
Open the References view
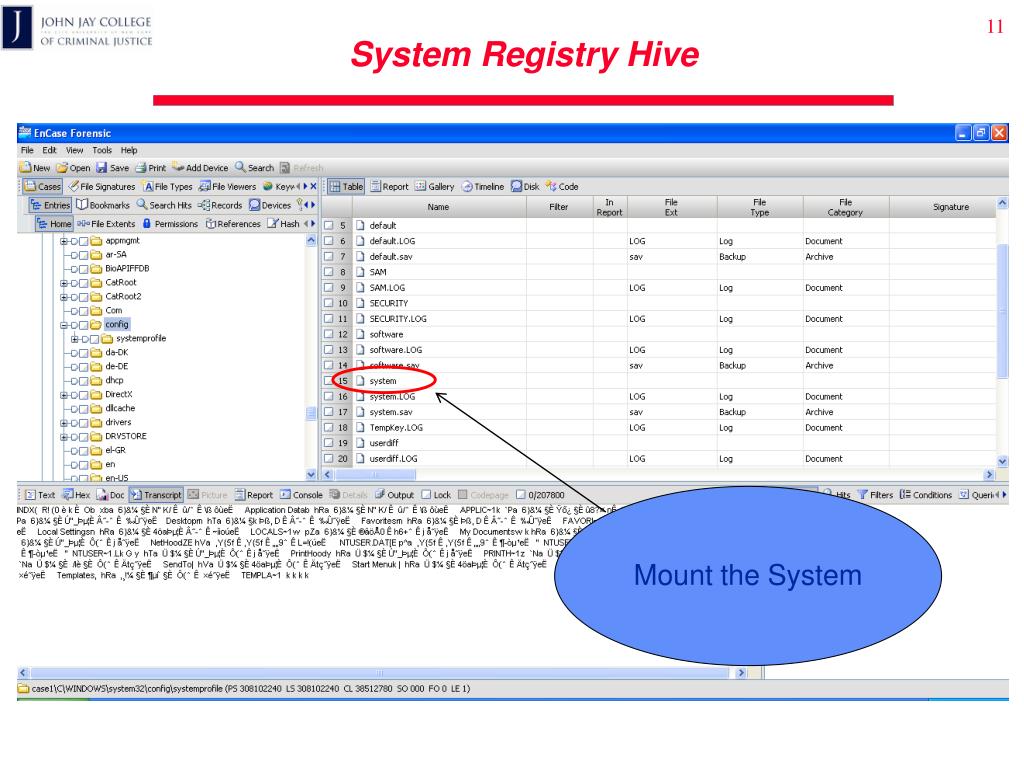(232, 223)
